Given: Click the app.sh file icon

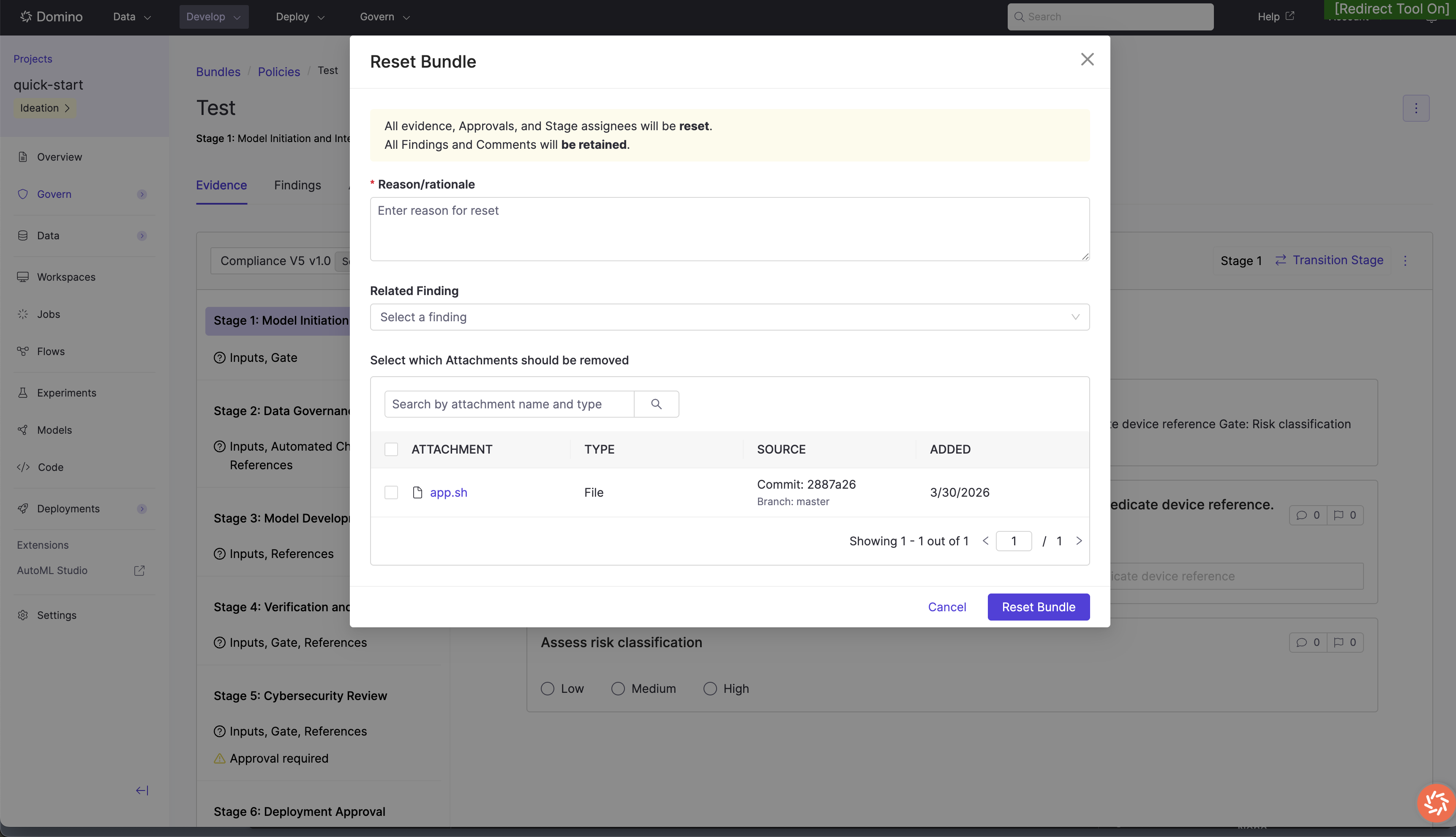Looking at the screenshot, I should click(x=418, y=492).
